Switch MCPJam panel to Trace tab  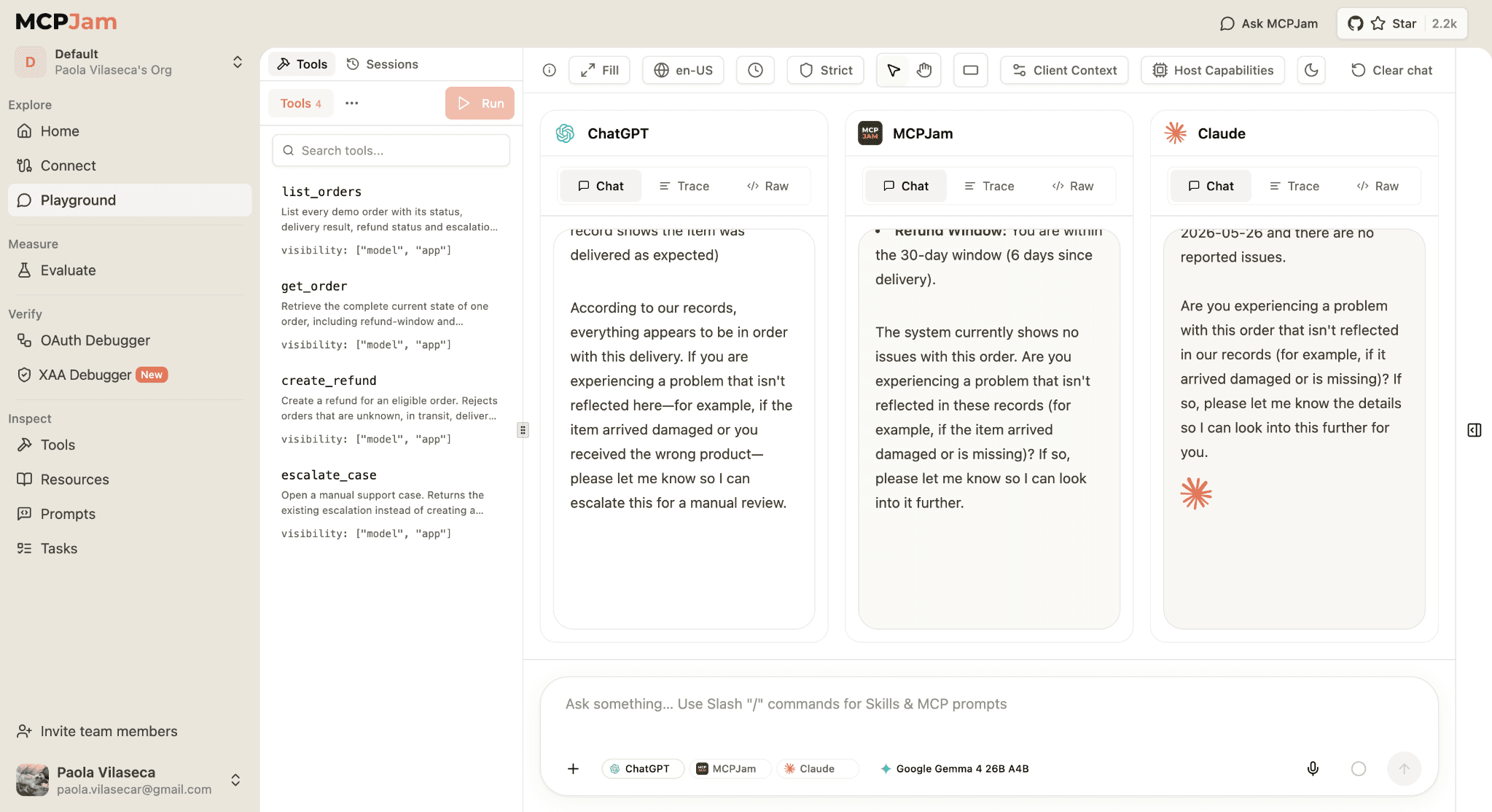coord(989,186)
